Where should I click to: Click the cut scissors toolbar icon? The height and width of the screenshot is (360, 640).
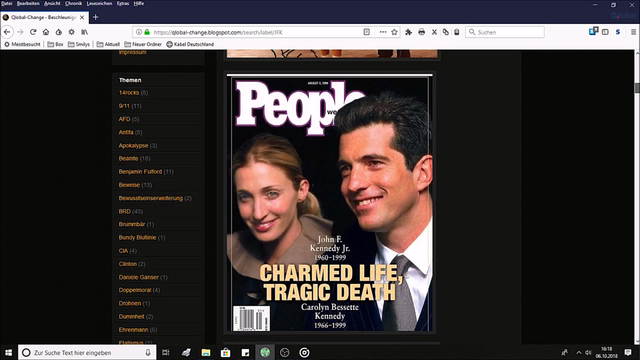pos(434,32)
